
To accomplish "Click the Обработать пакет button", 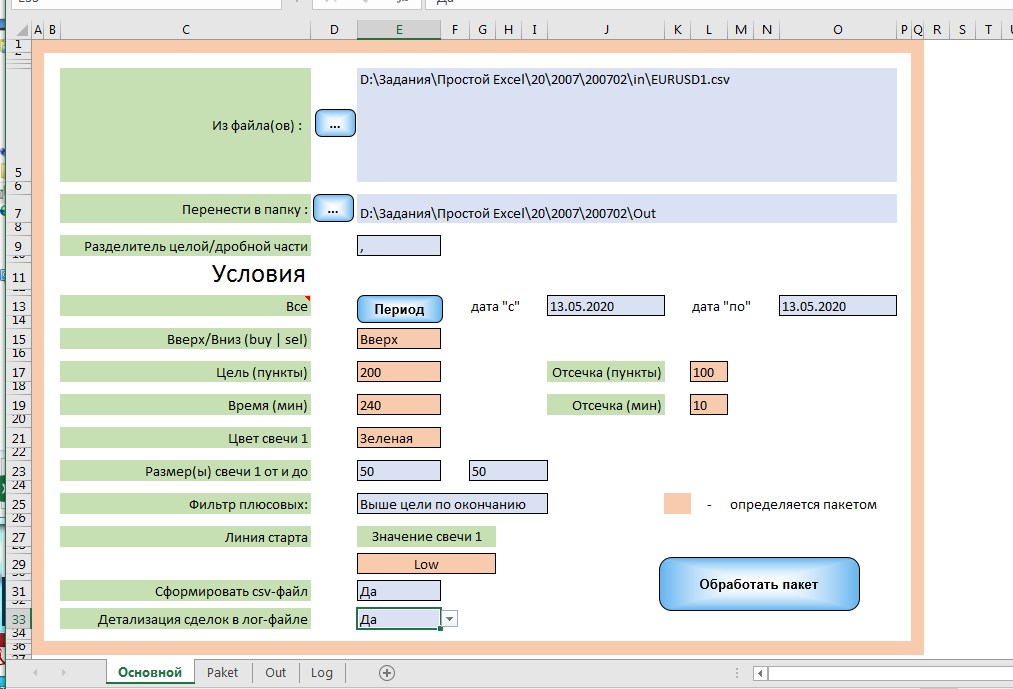I will pos(759,584).
